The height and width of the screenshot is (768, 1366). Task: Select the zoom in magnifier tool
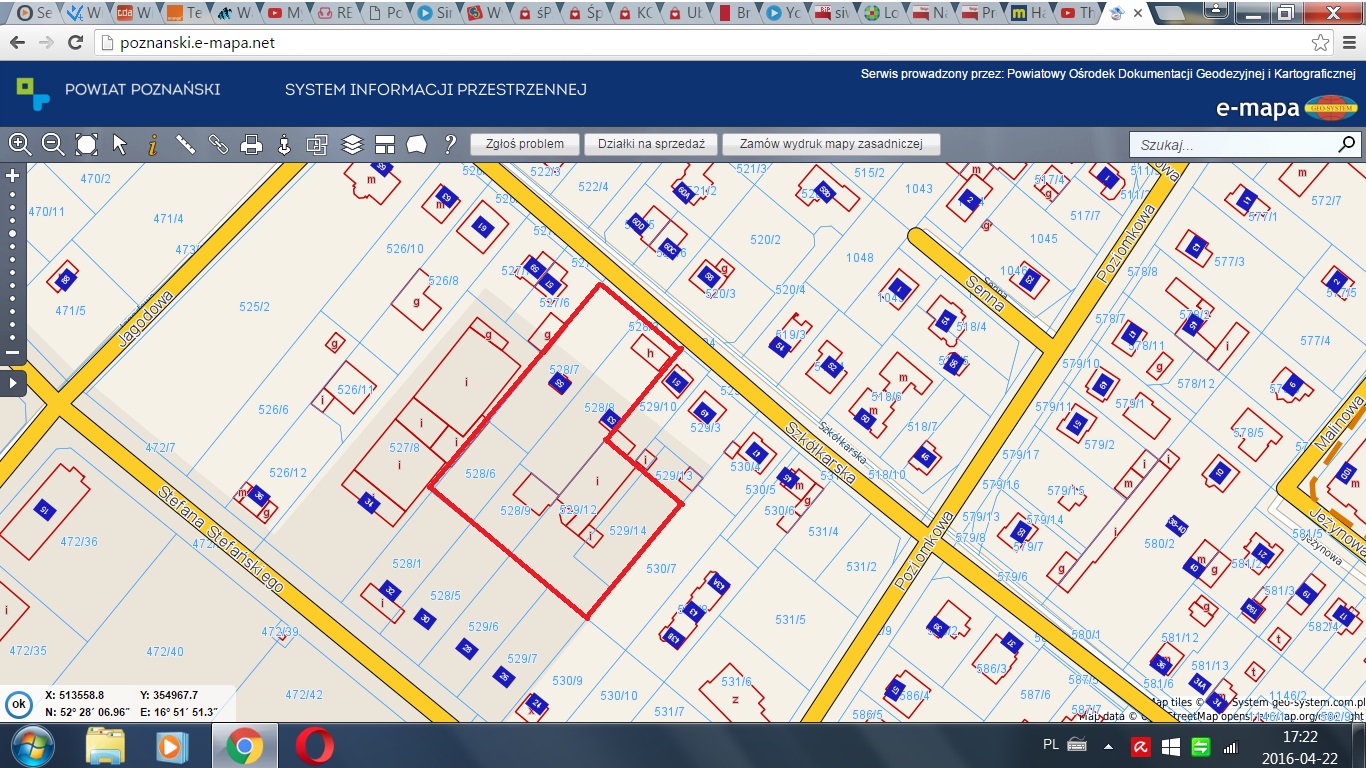[19, 144]
